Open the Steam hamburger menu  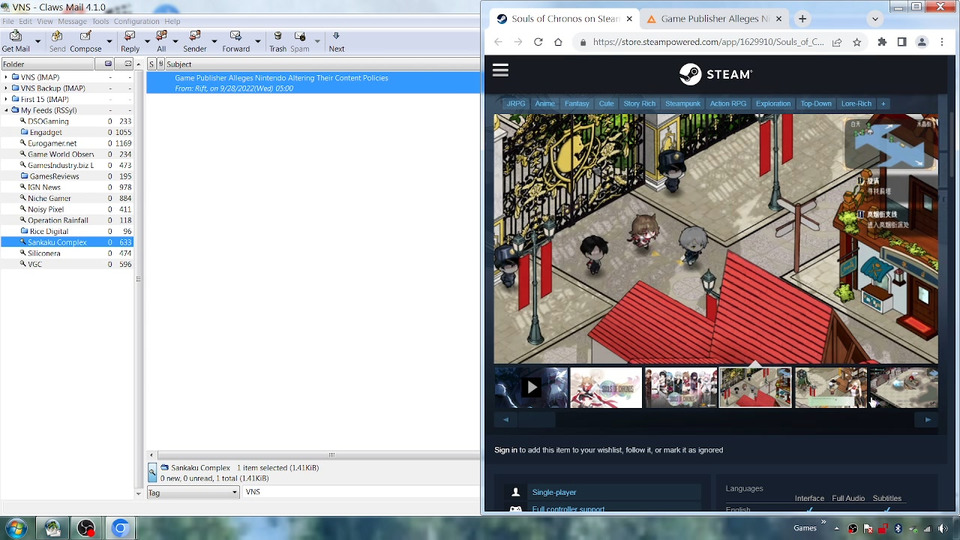click(501, 70)
